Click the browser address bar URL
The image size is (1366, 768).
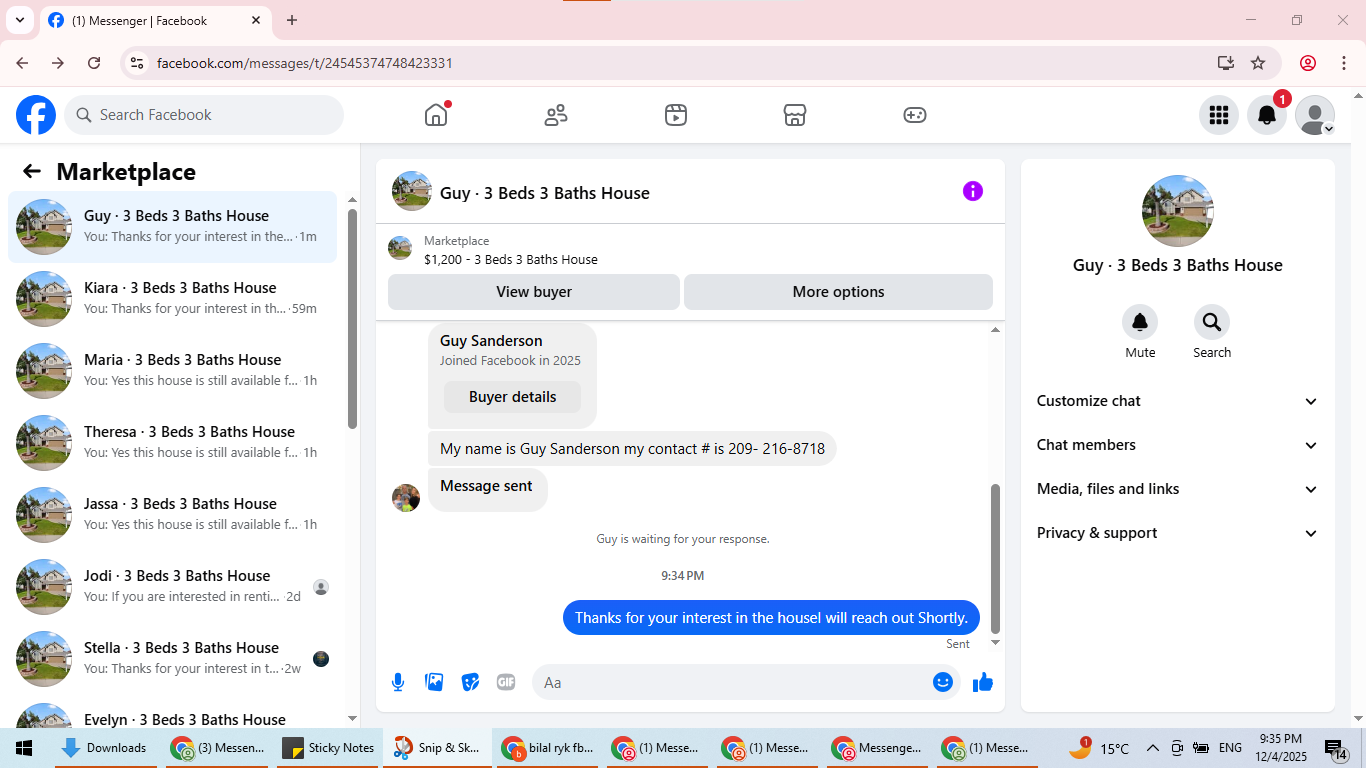(305, 63)
